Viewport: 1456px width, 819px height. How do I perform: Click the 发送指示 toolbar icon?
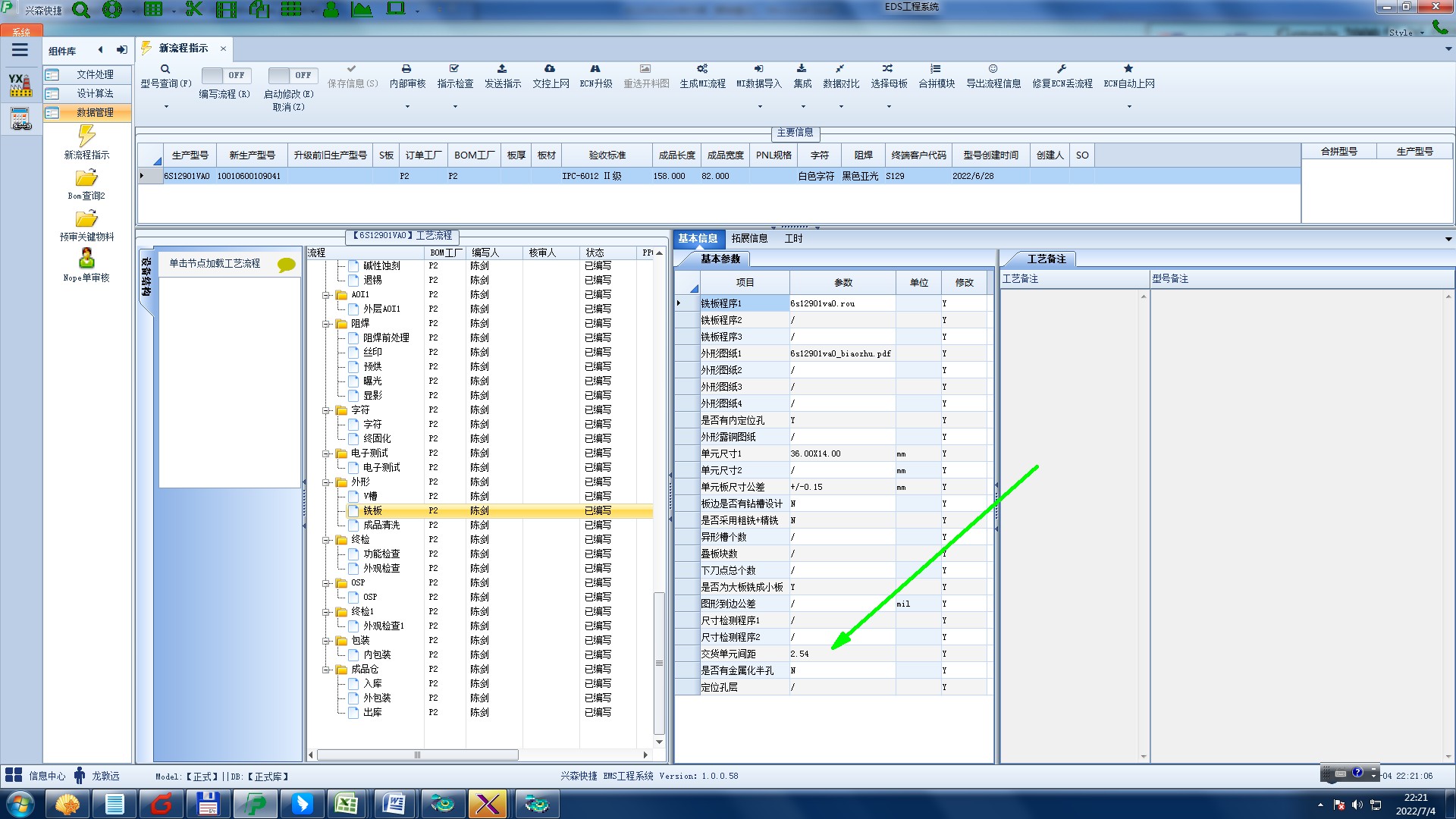(502, 69)
